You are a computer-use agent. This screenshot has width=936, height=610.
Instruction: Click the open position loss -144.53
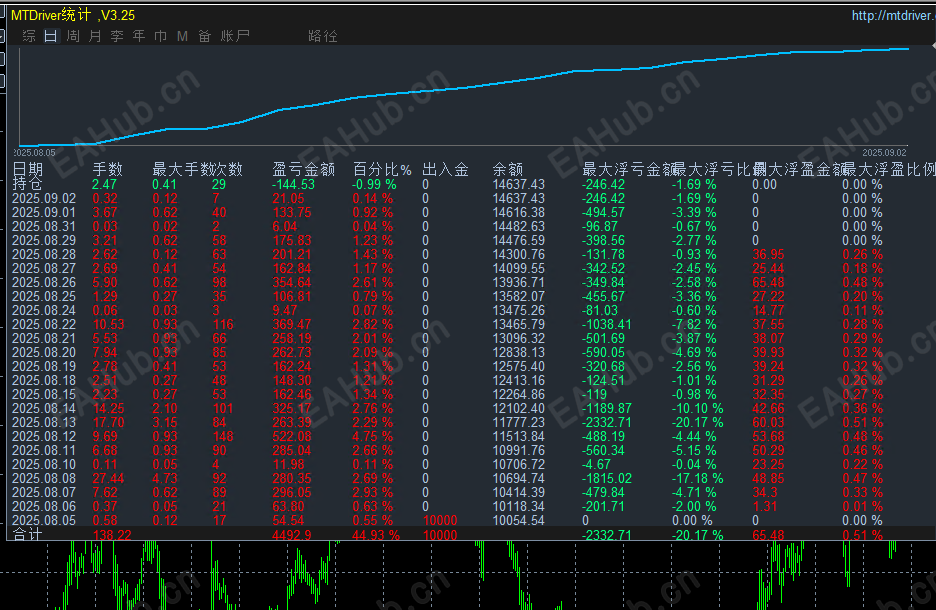click(293, 184)
